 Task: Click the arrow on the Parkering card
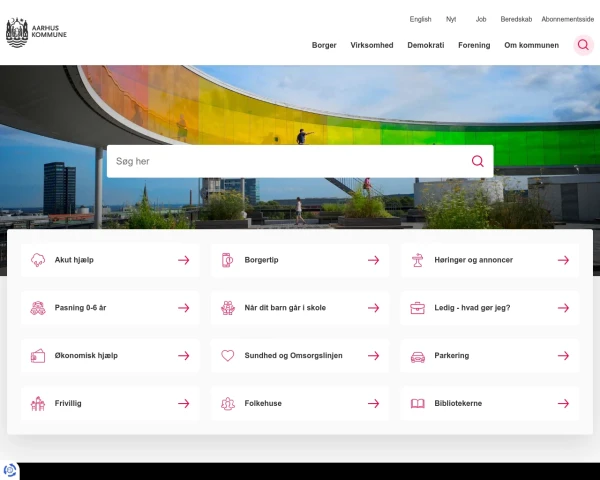point(563,356)
